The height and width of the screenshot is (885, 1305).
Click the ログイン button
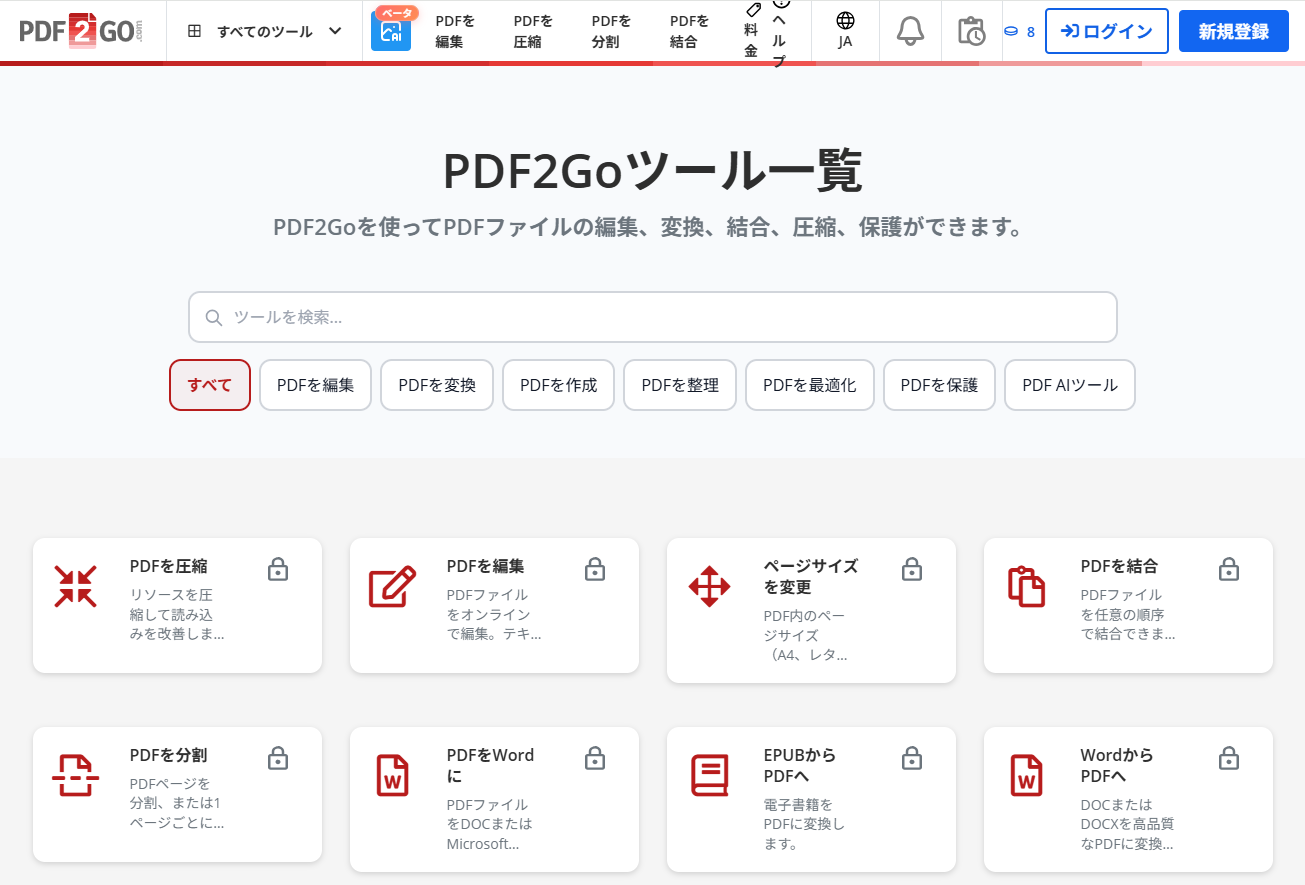pos(1106,31)
